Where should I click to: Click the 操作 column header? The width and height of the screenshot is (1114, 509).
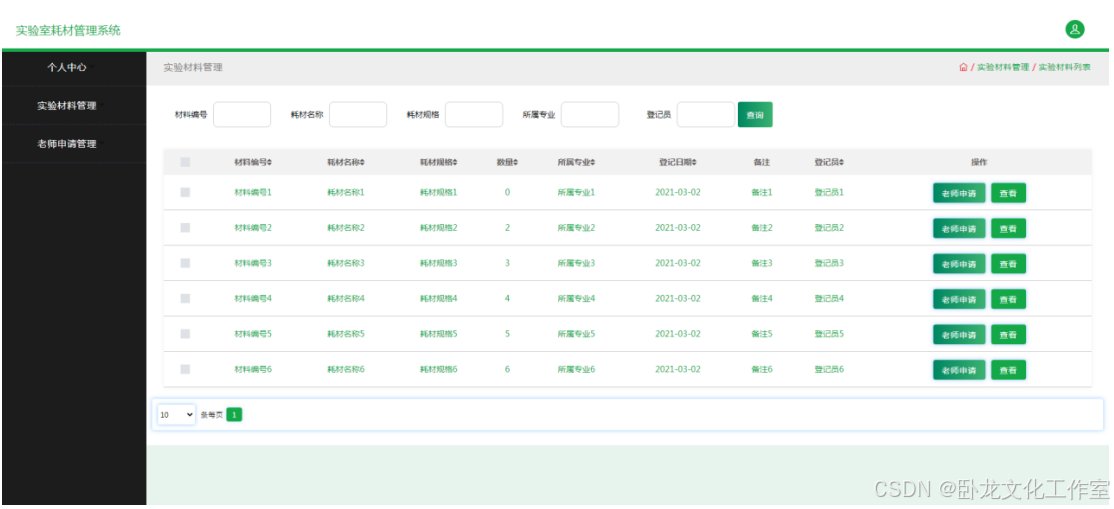979,163
